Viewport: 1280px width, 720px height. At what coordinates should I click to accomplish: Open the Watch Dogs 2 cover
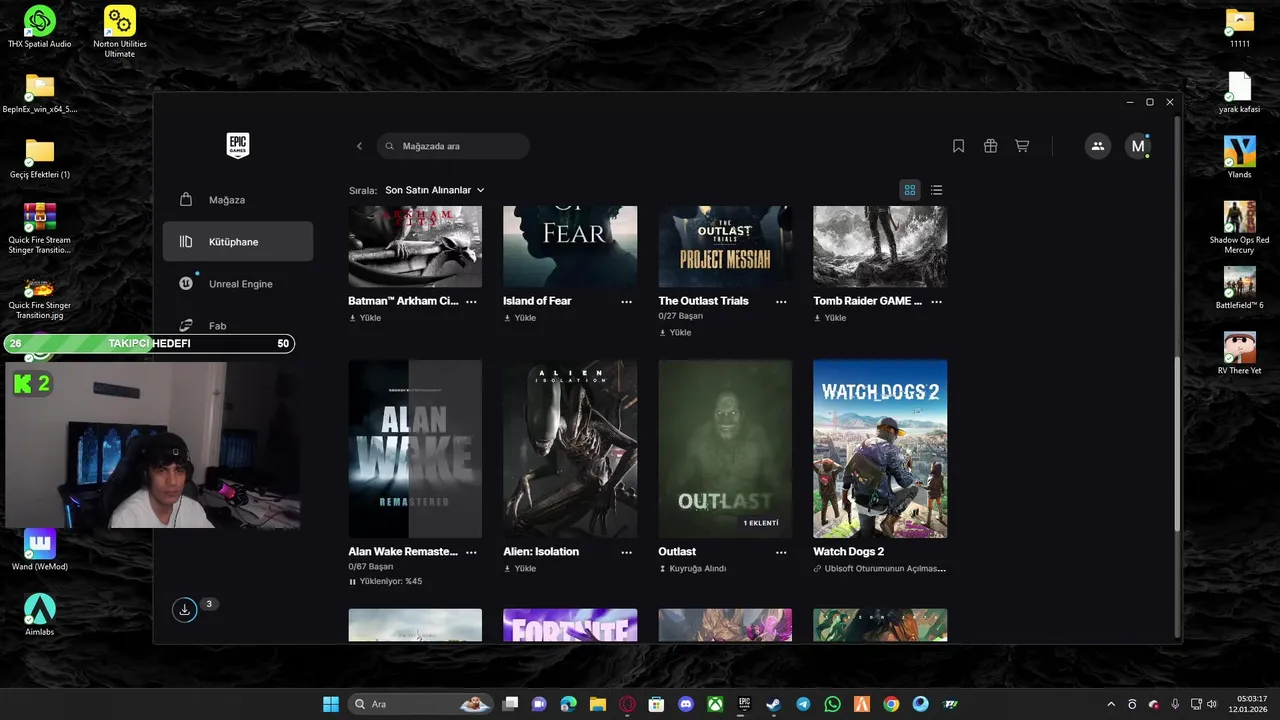(880, 449)
